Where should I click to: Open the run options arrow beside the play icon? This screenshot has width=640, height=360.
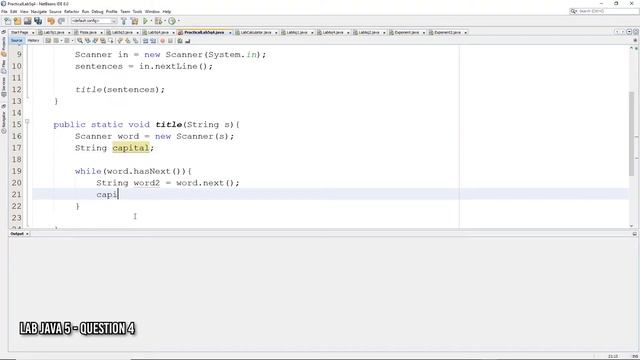[151, 21]
